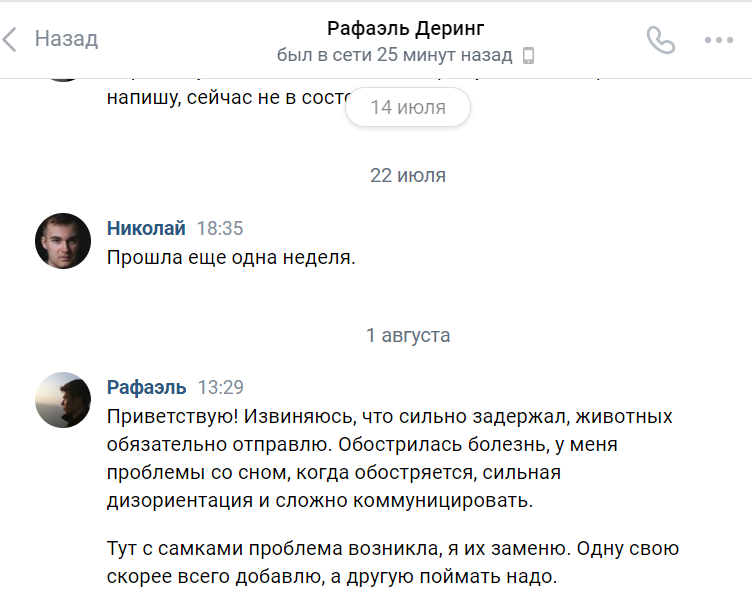Click the back chevron arrow icon

tap(10, 40)
